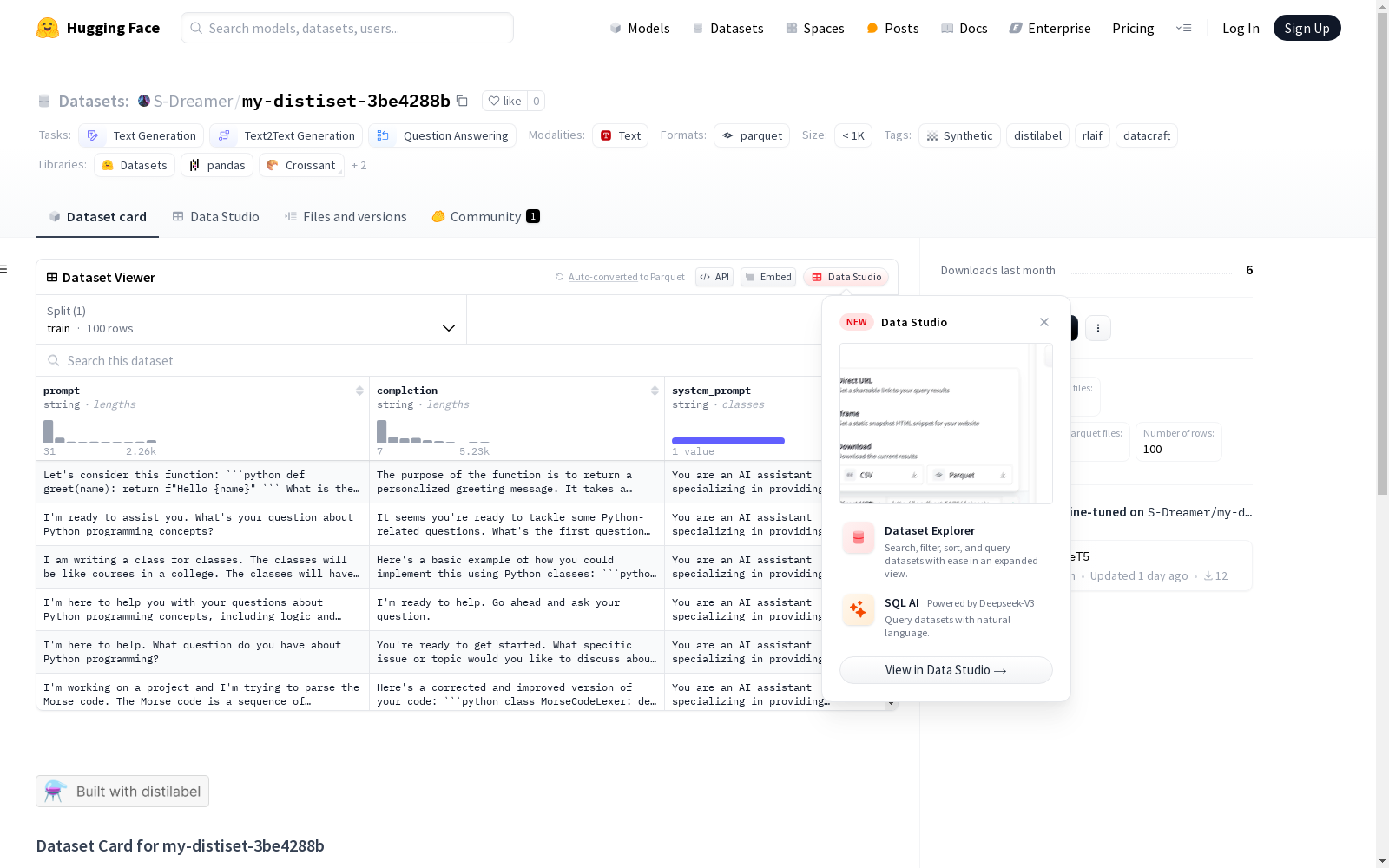Viewport: 1389px width, 868px height.
Task: Click the rlaif tag
Action: coord(1092,135)
